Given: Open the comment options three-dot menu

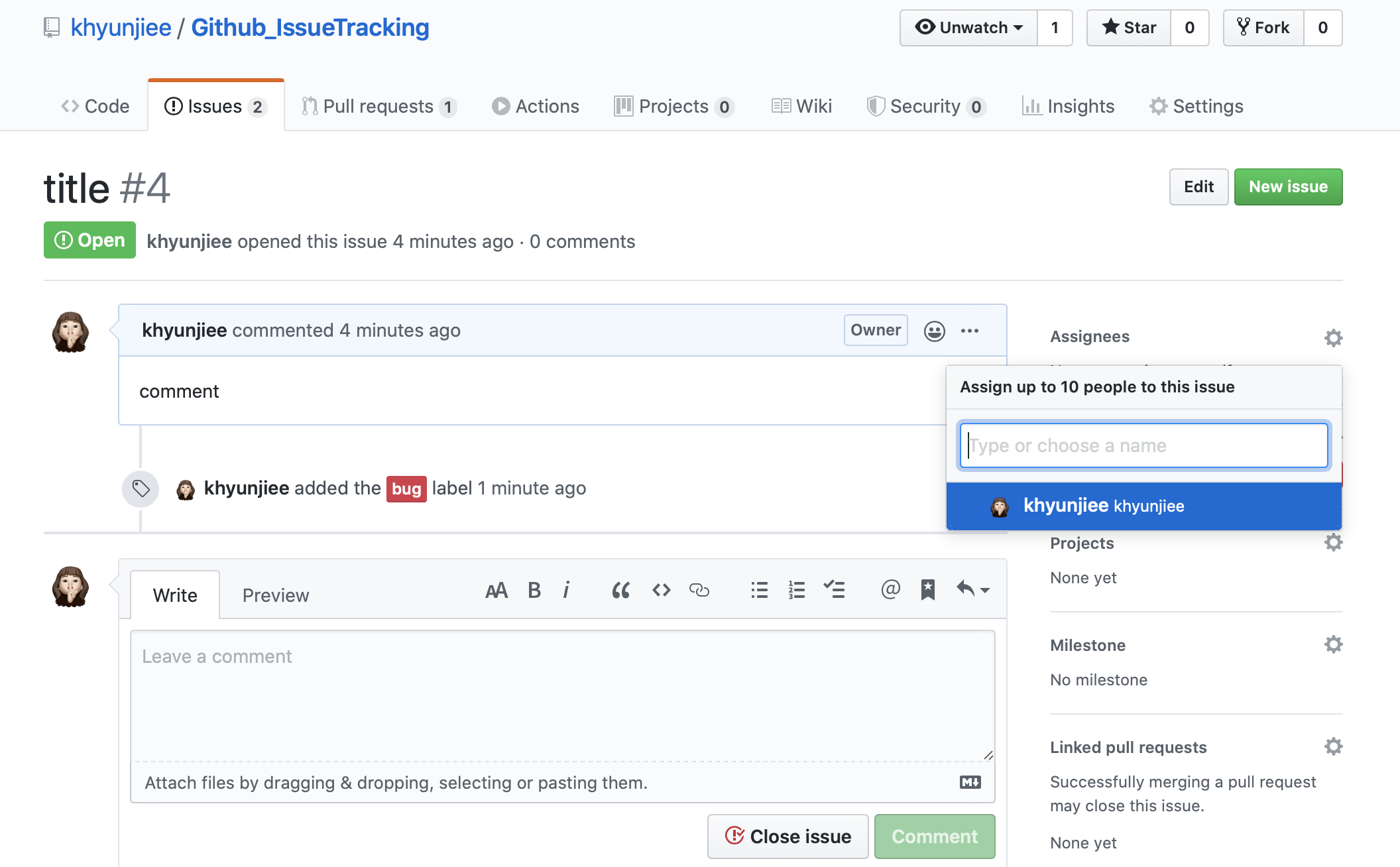Looking at the screenshot, I should coord(970,331).
